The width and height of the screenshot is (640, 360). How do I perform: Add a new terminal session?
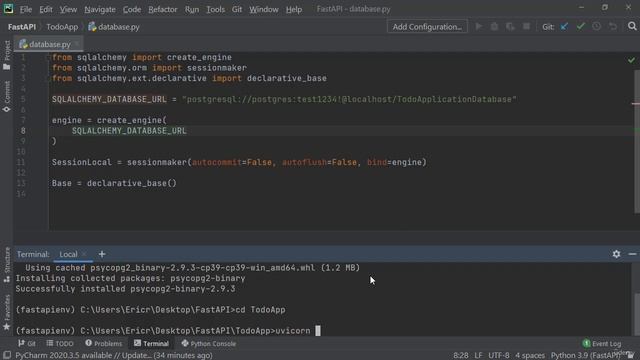pyautogui.click(x=102, y=254)
